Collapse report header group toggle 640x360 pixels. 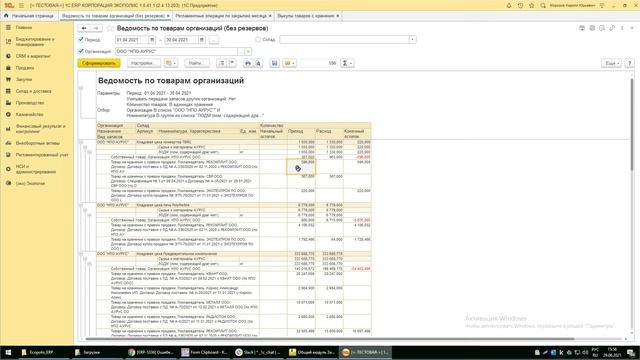point(81,88)
